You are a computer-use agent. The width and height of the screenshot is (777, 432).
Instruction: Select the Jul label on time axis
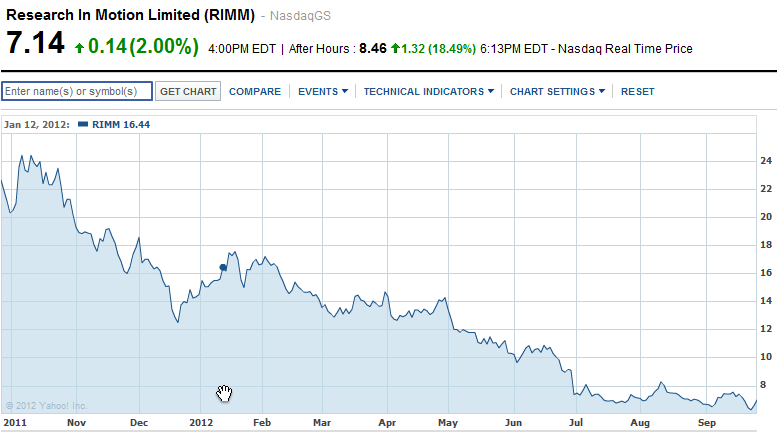point(576,423)
